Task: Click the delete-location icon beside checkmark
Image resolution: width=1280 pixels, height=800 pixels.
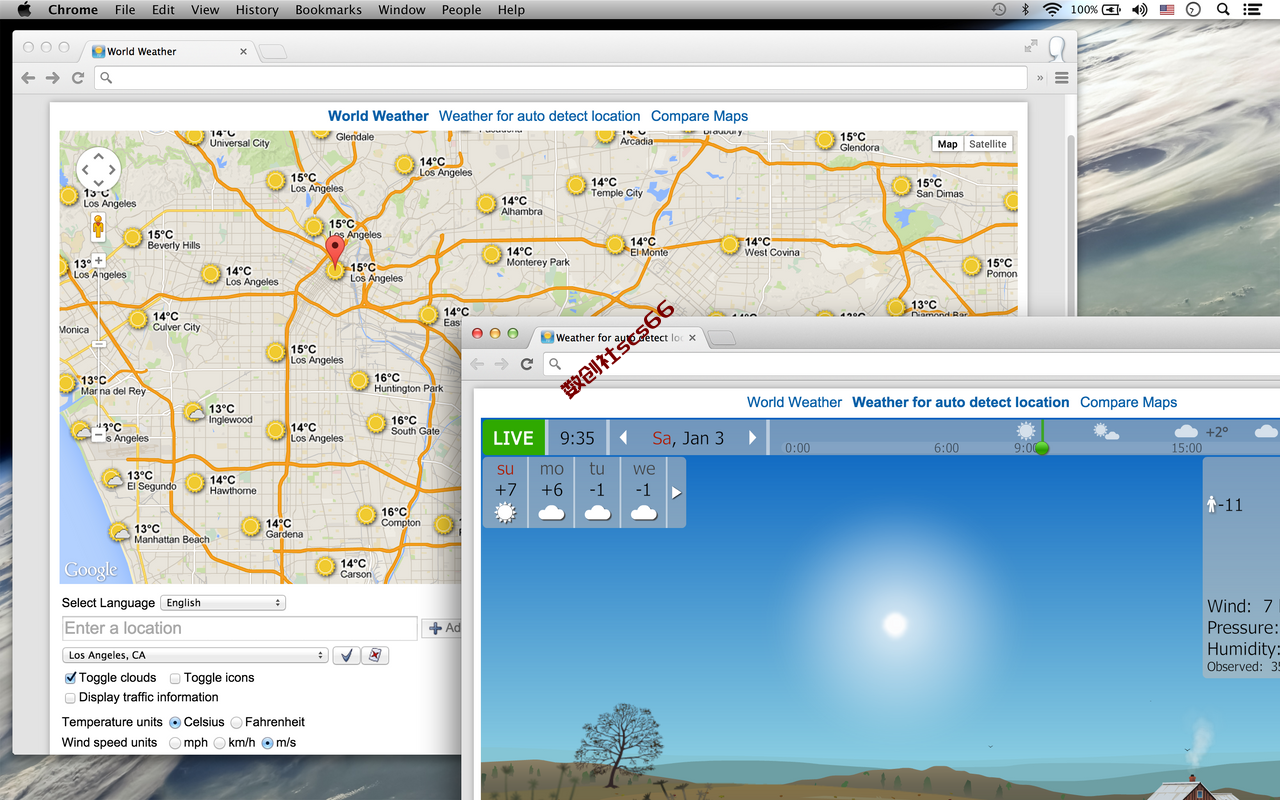Action: pyautogui.click(x=375, y=655)
